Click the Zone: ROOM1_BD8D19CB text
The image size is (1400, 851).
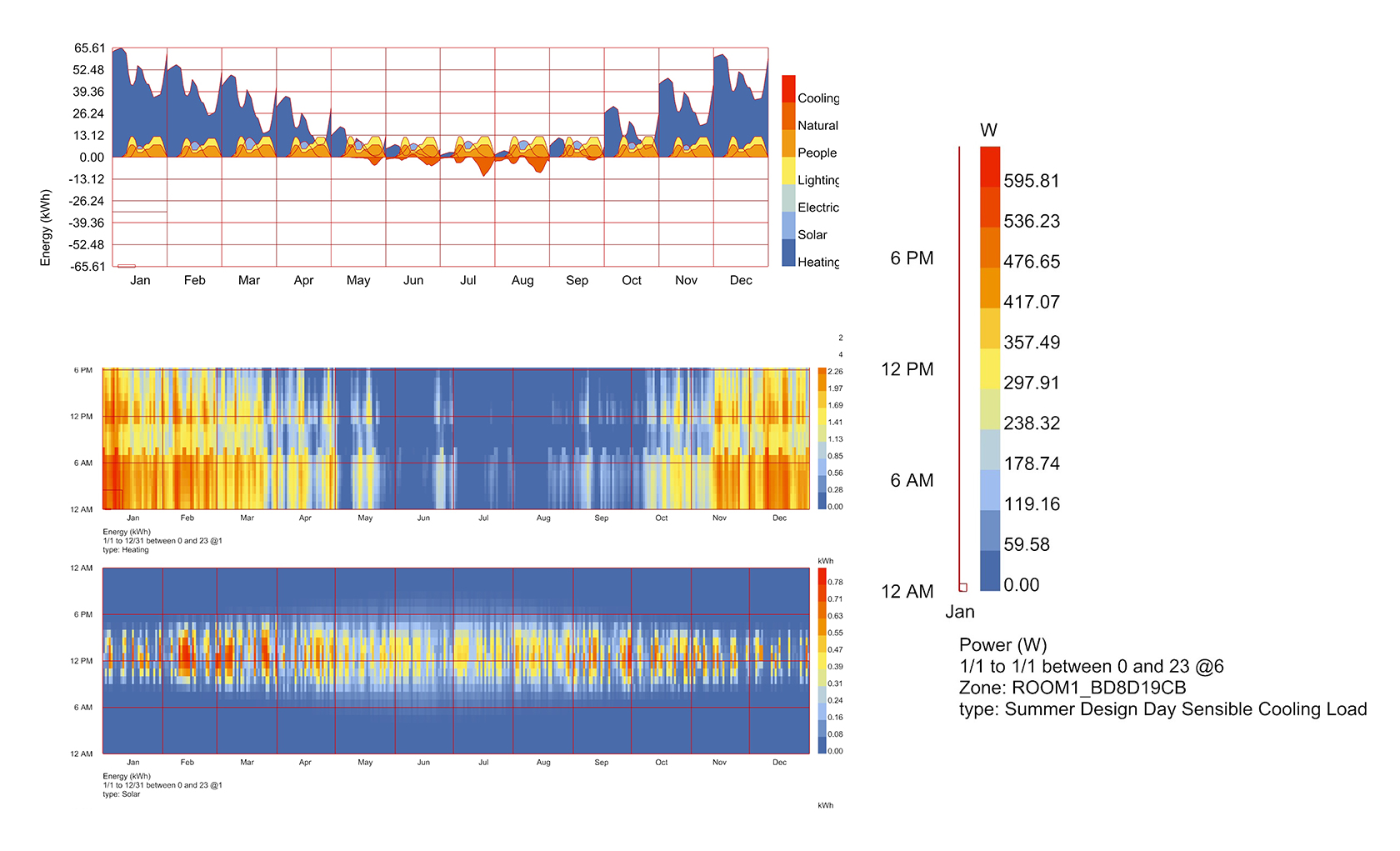point(1072,688)
